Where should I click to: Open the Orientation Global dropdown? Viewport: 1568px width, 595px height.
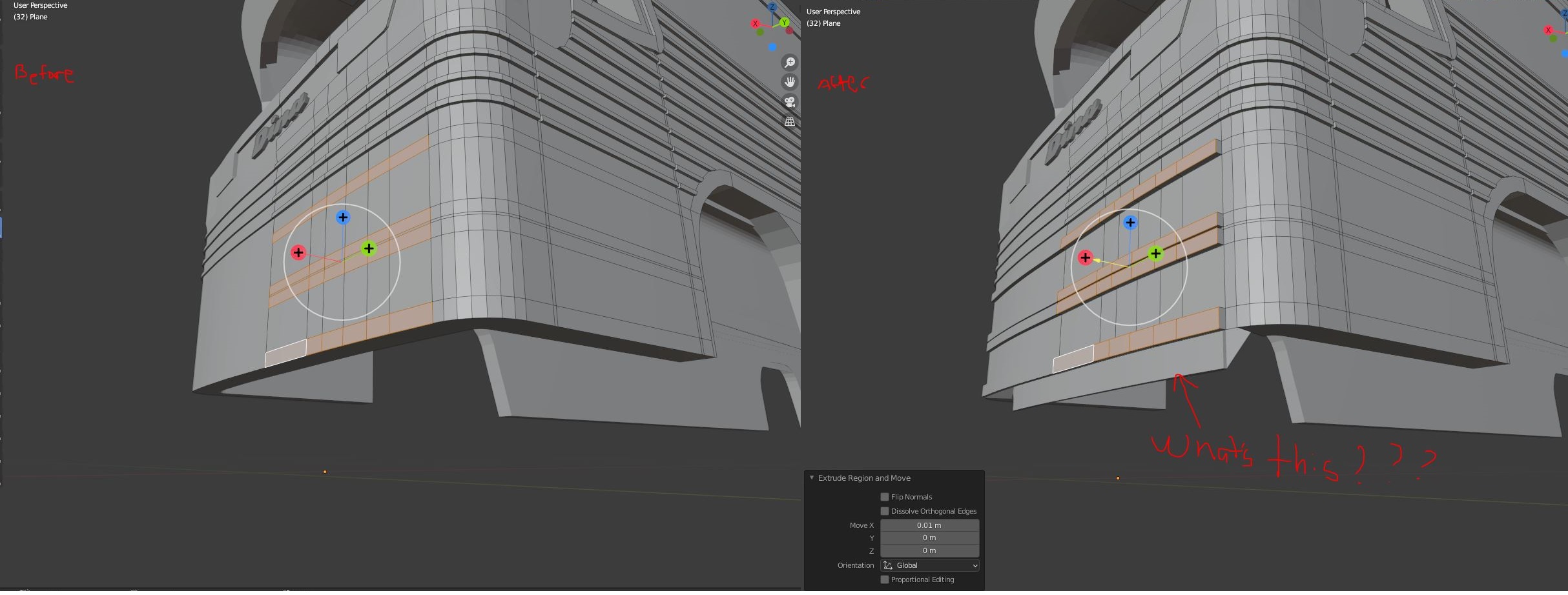pyautogui.click(x=929, y=565)
